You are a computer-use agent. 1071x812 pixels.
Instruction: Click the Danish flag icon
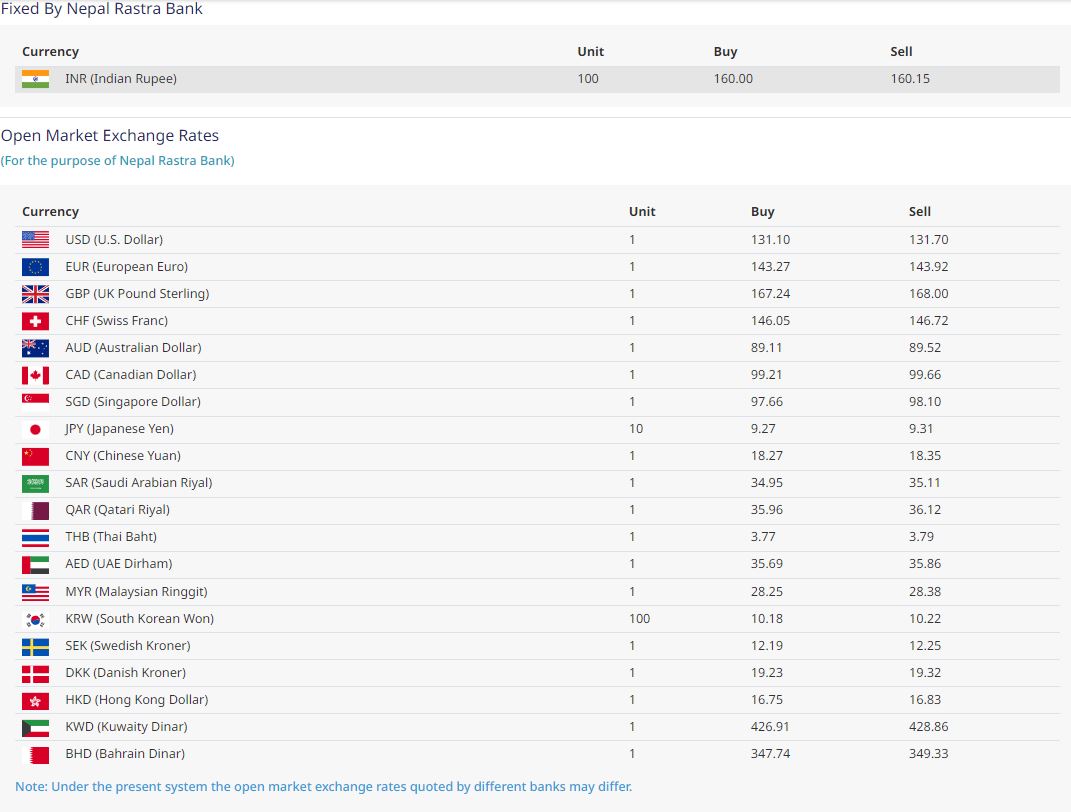(36, 673)
